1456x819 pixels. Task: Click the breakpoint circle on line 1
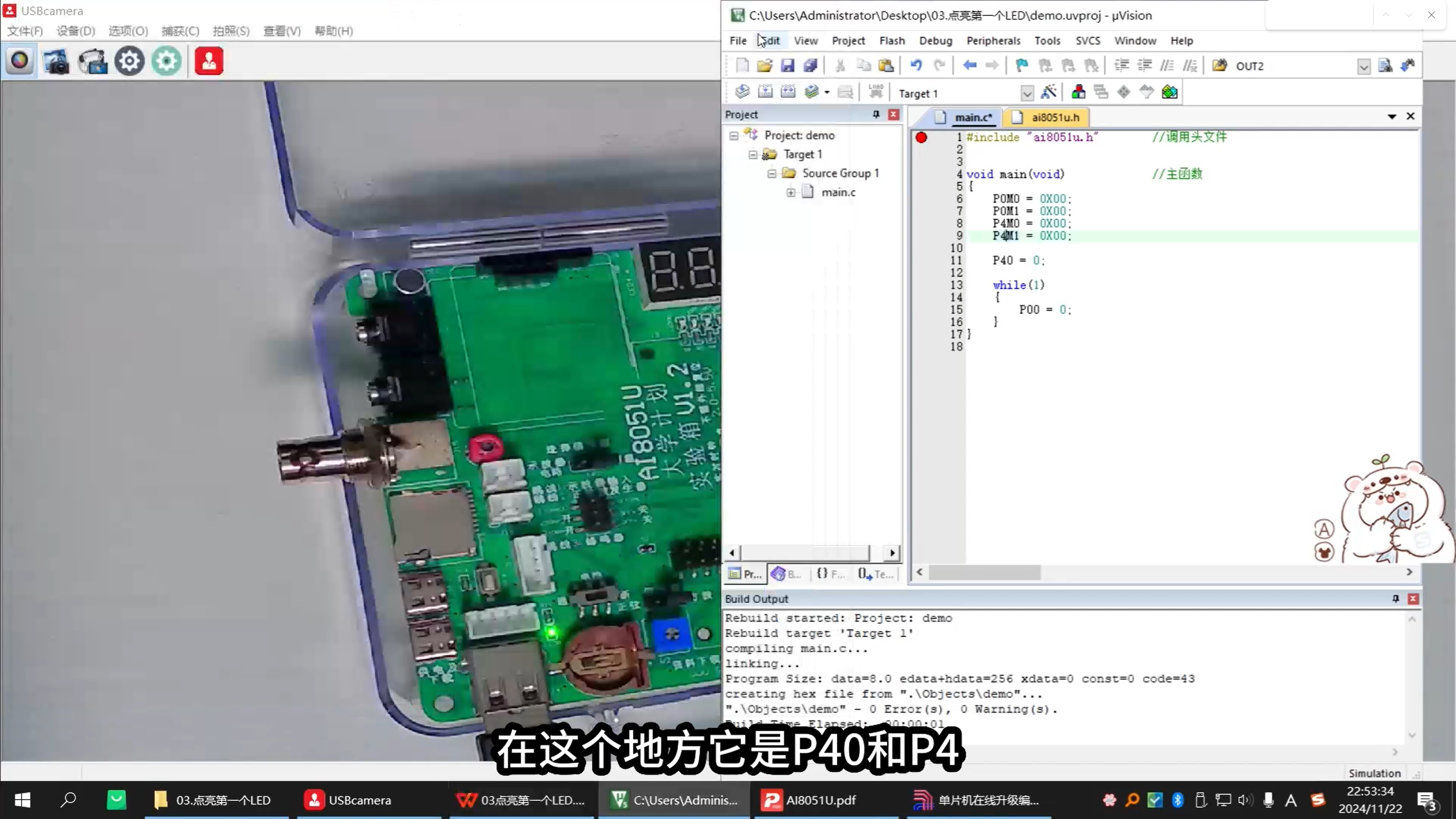click(923, 138)
